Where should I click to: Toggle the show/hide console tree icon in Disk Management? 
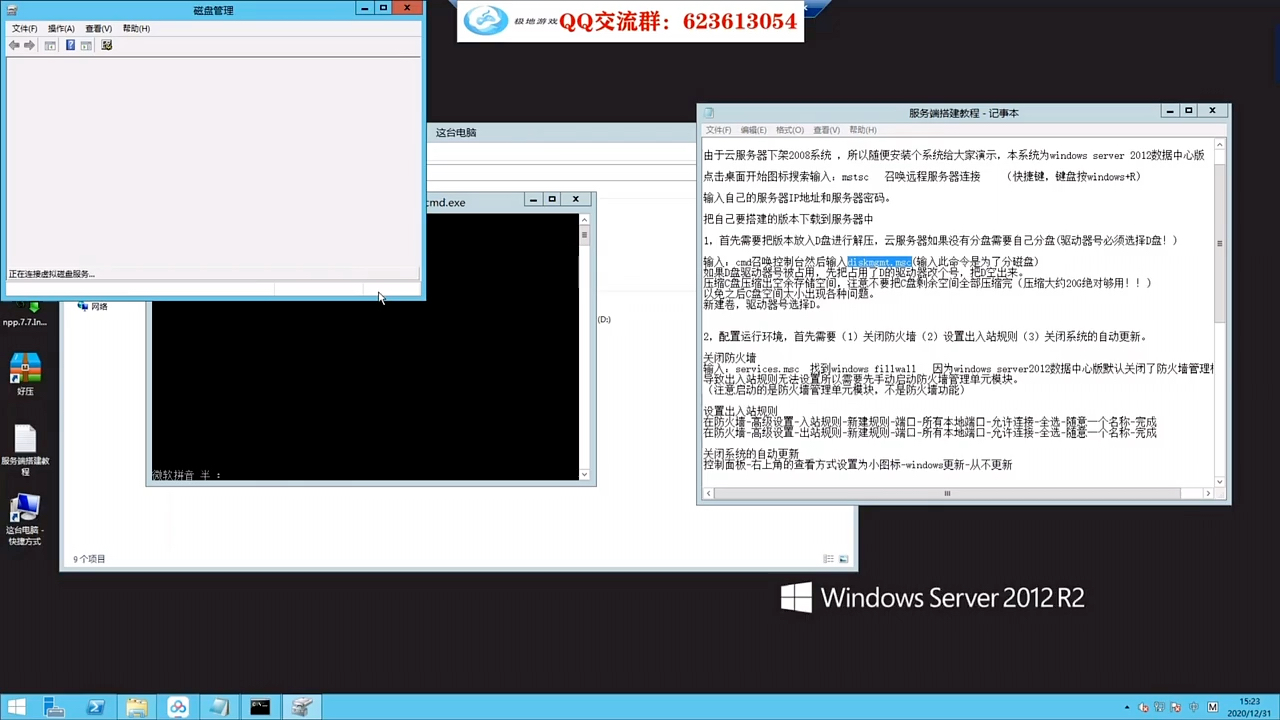coord(50,45)
